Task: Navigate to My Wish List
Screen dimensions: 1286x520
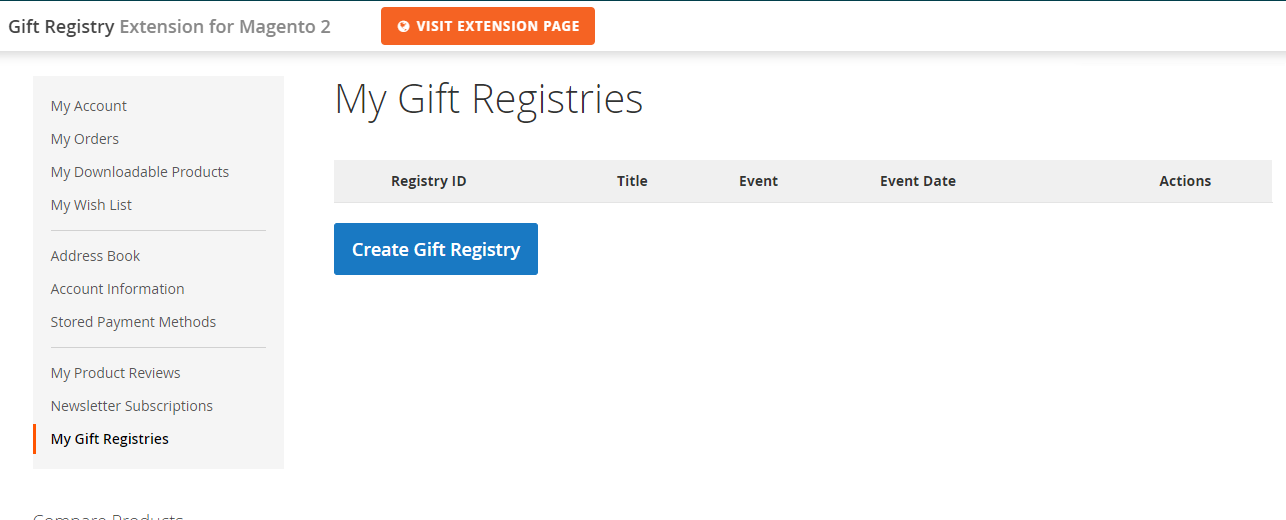Action: click(91, 205)
